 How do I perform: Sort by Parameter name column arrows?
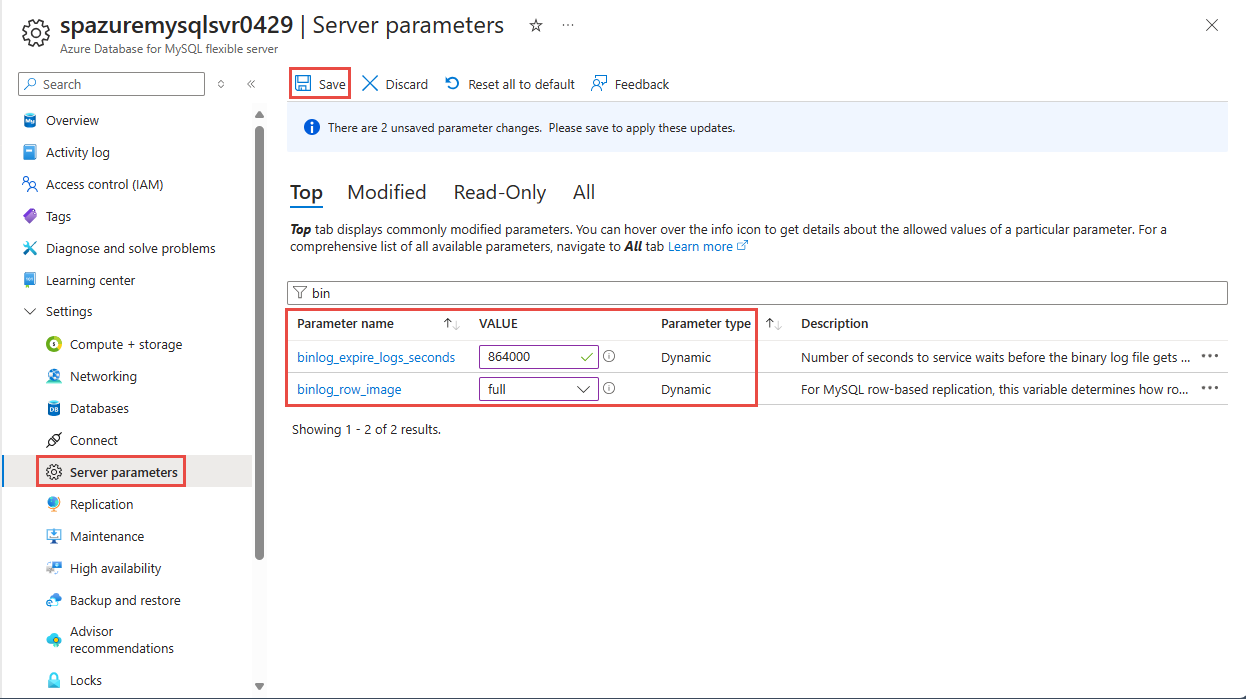pos(451,324)
